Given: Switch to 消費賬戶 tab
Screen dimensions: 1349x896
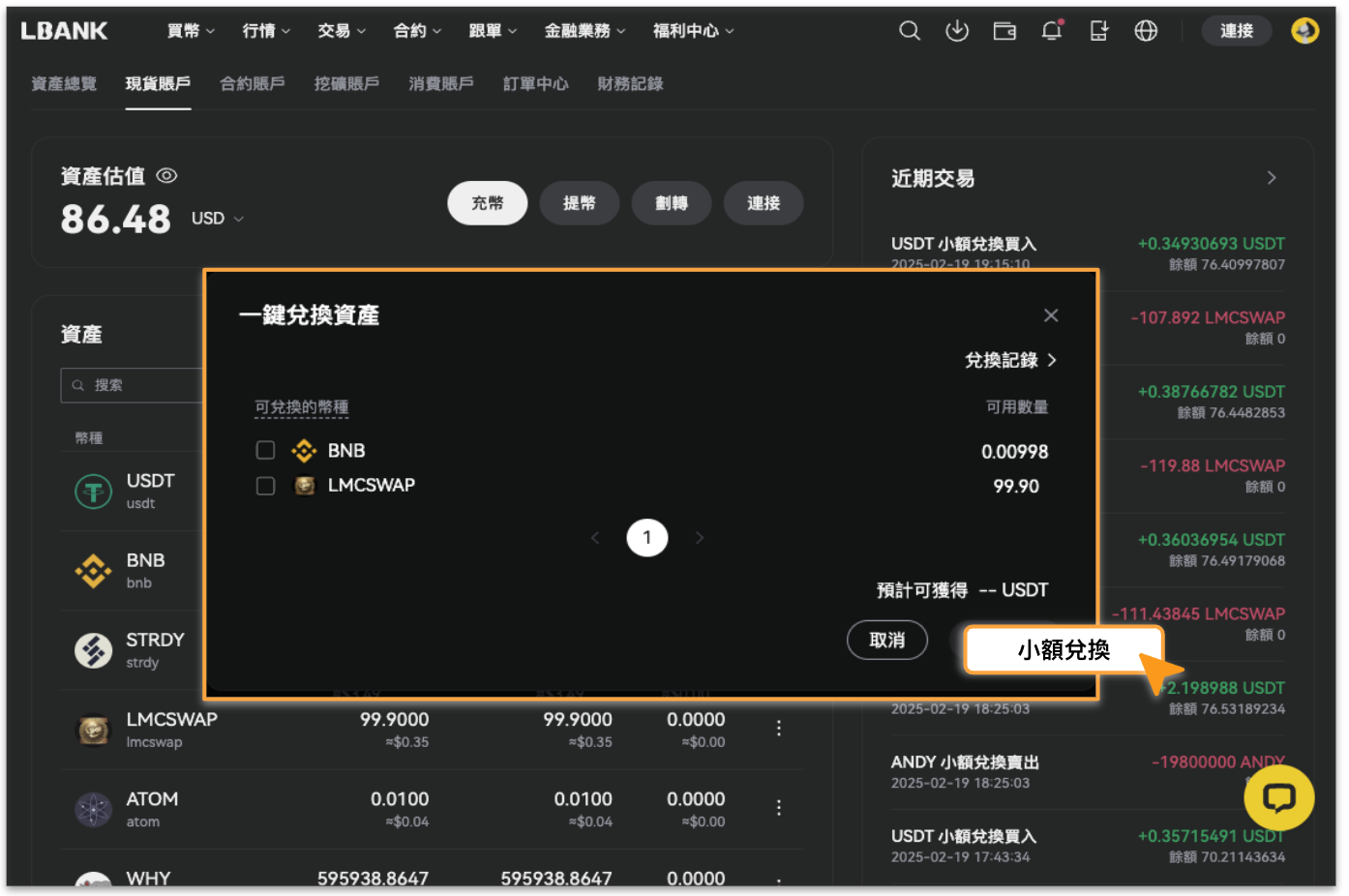Looking at the screenshot, I should coord(441,84).
